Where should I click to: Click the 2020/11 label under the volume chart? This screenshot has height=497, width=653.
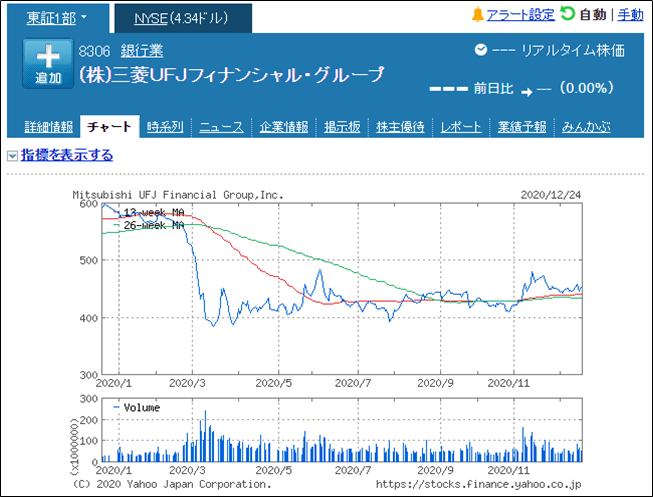(x=508, y=470)
